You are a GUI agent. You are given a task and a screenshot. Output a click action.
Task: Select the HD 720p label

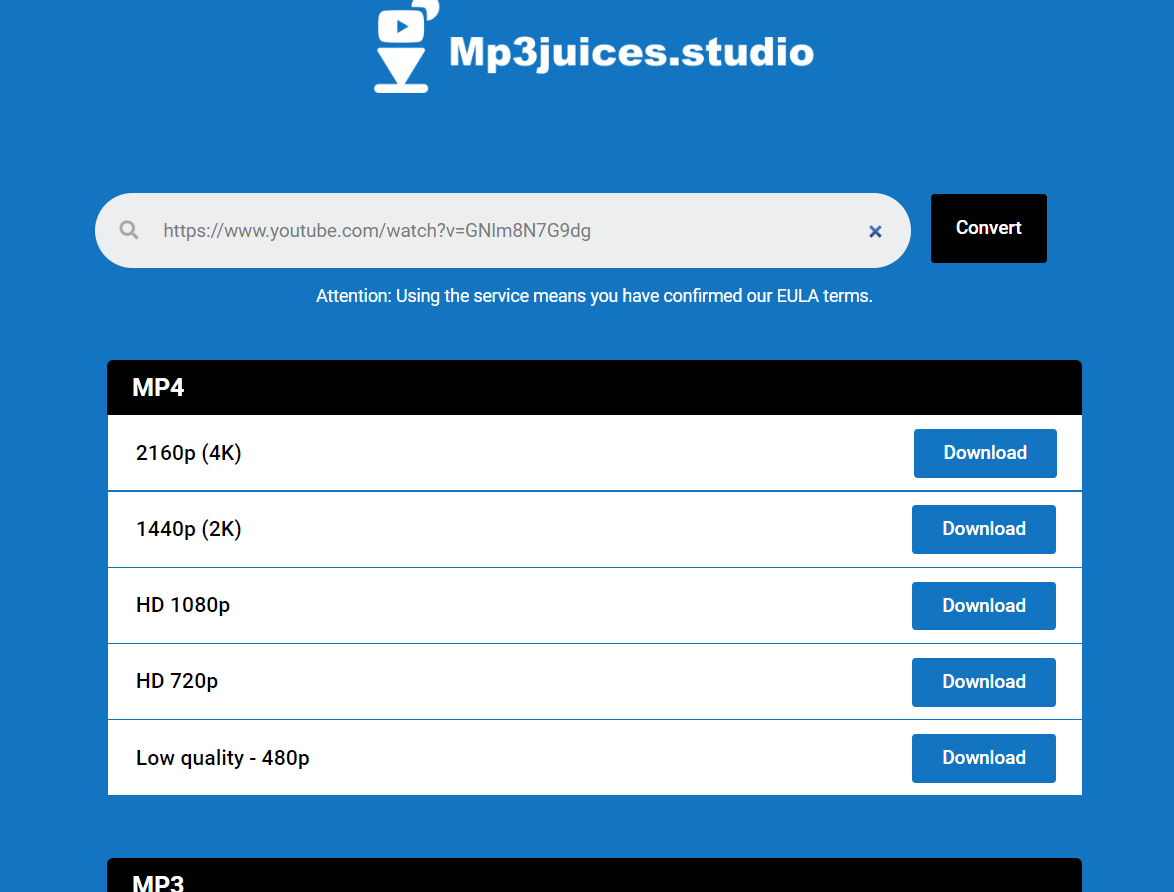pos(177,682)
